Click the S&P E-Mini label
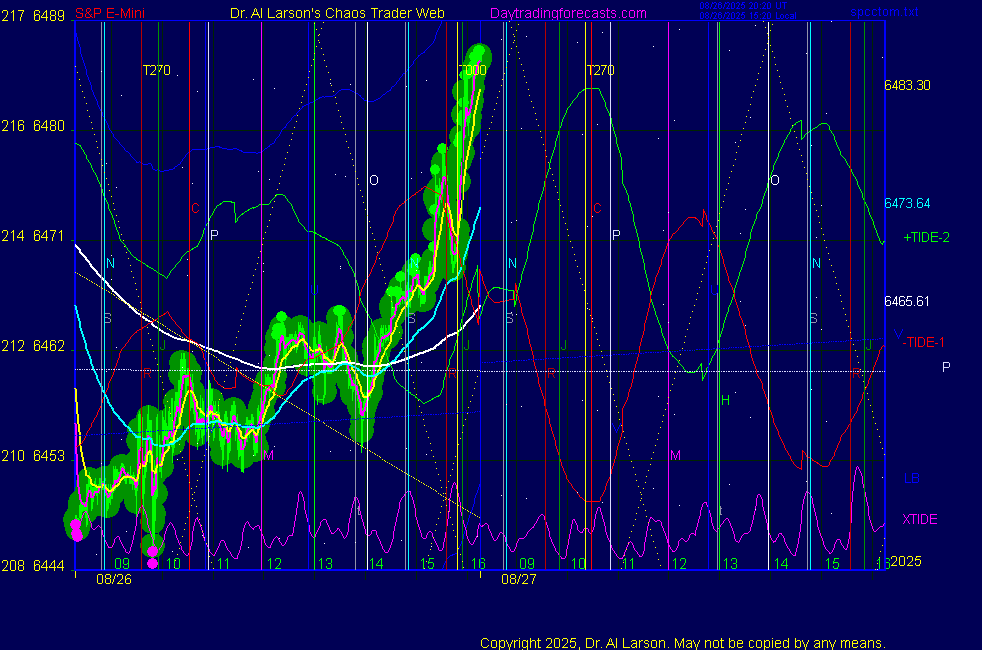The image size is (982, 650). tap(107, 14)
